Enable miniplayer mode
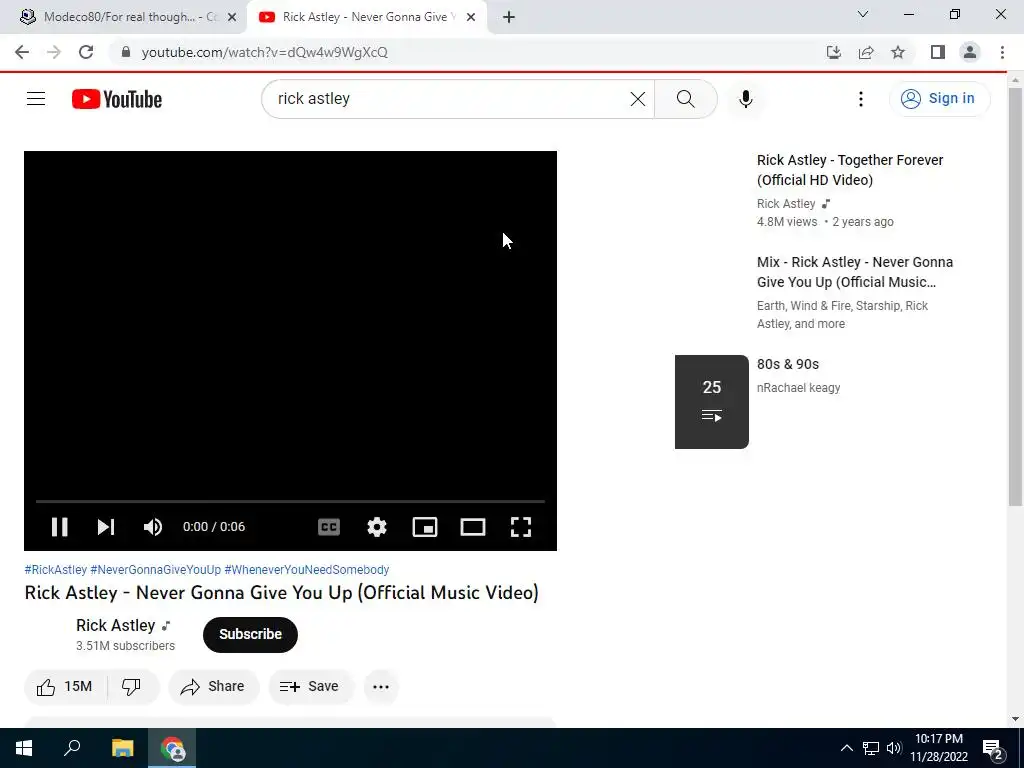 pos(425,527)
